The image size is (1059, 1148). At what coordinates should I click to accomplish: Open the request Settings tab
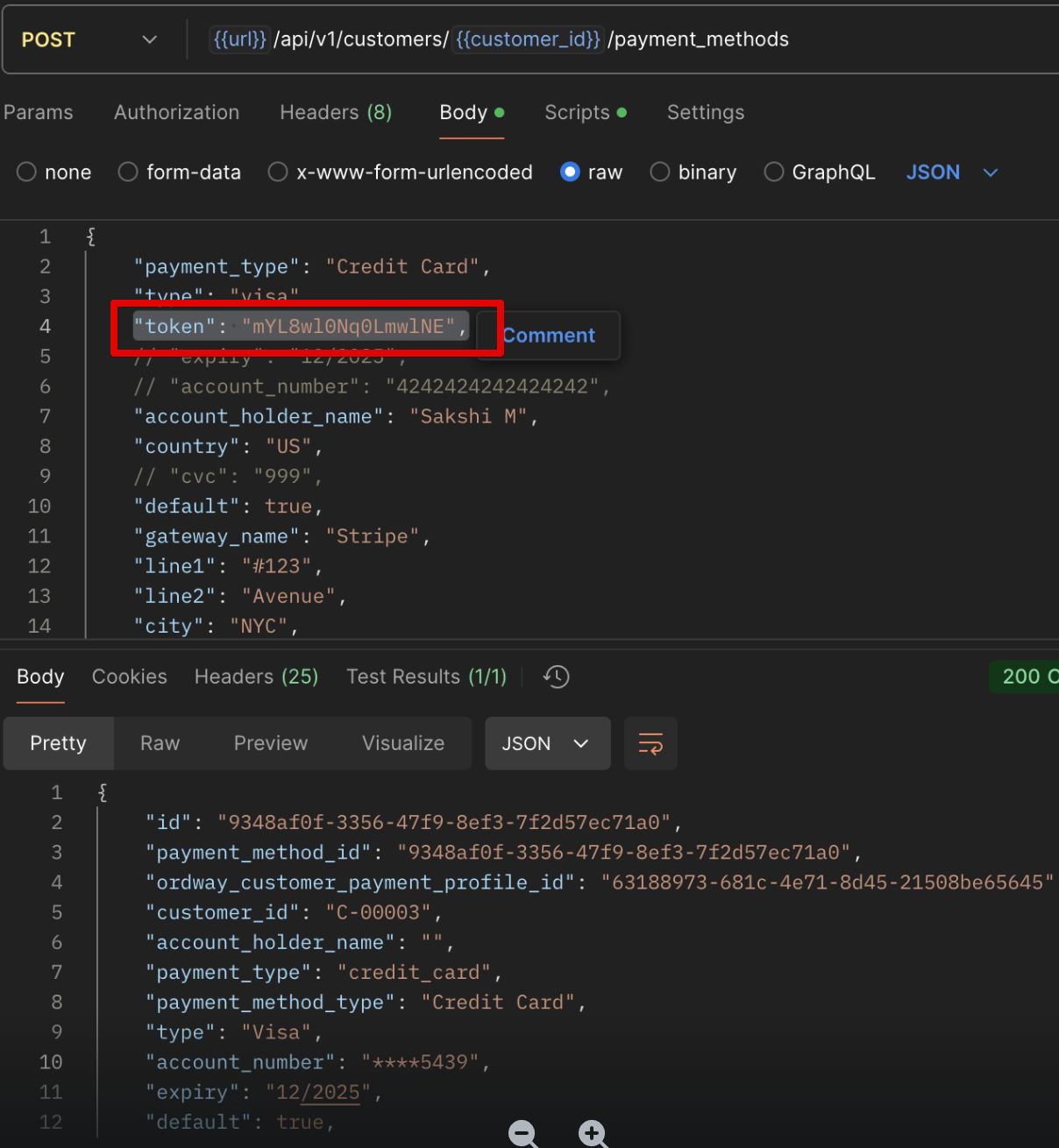pos(706,112)
